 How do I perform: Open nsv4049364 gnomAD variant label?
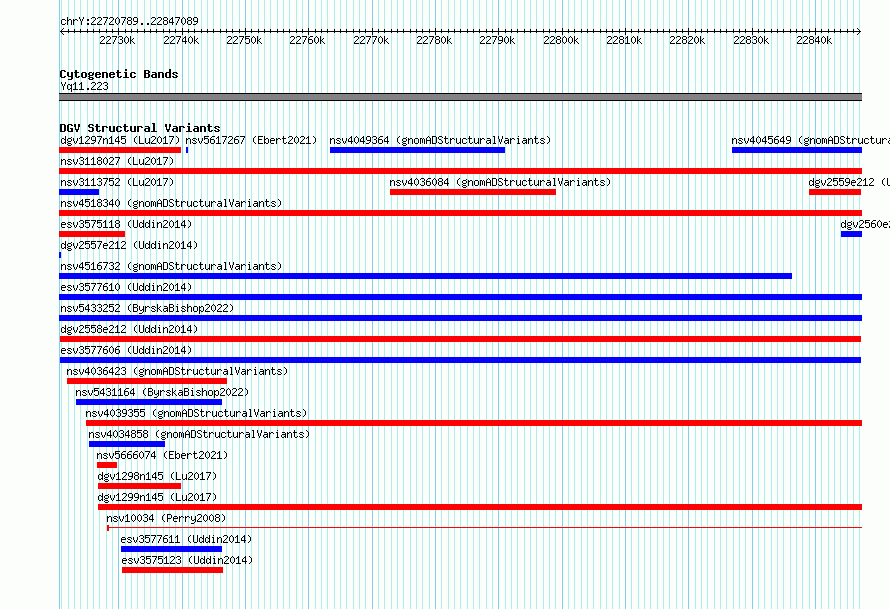[440, 140]
